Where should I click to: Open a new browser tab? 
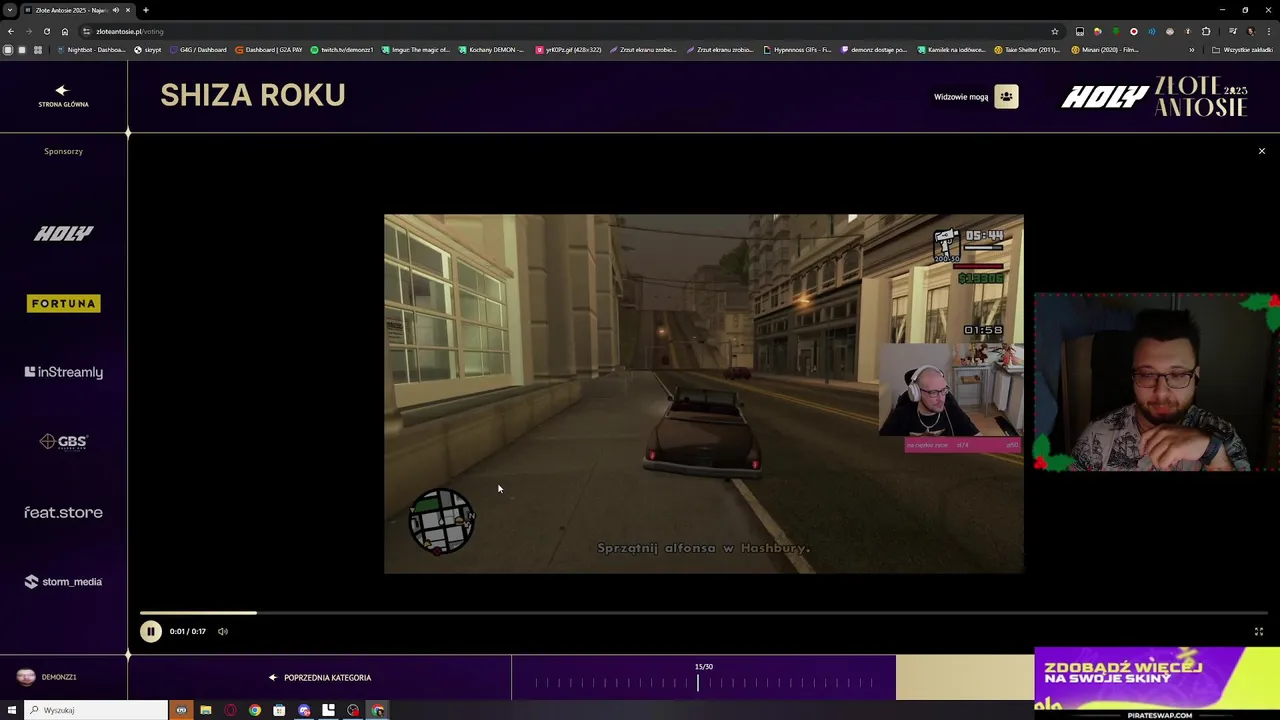coord(145,10)
